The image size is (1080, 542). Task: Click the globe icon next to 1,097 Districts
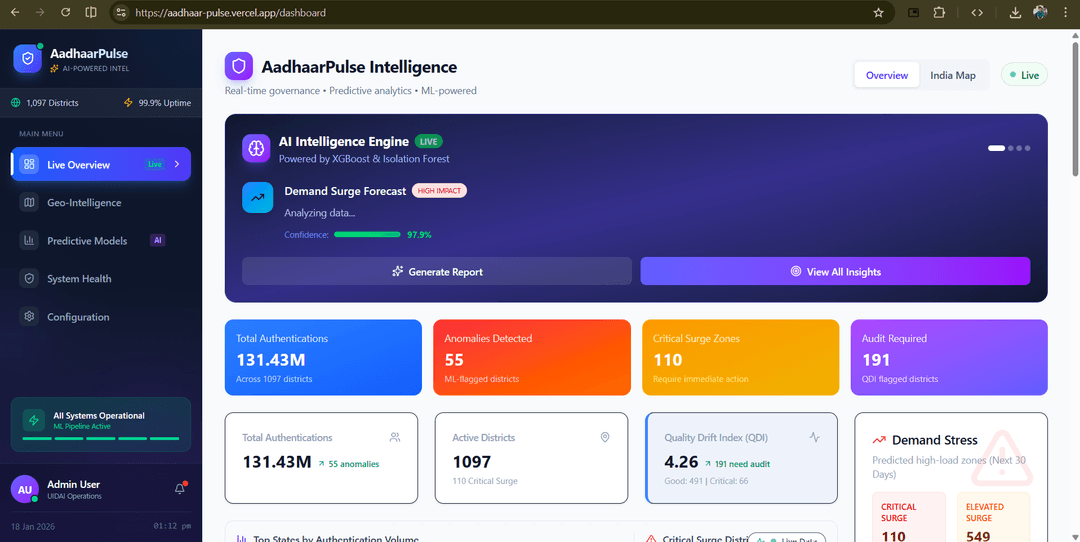tap(16, 103)
